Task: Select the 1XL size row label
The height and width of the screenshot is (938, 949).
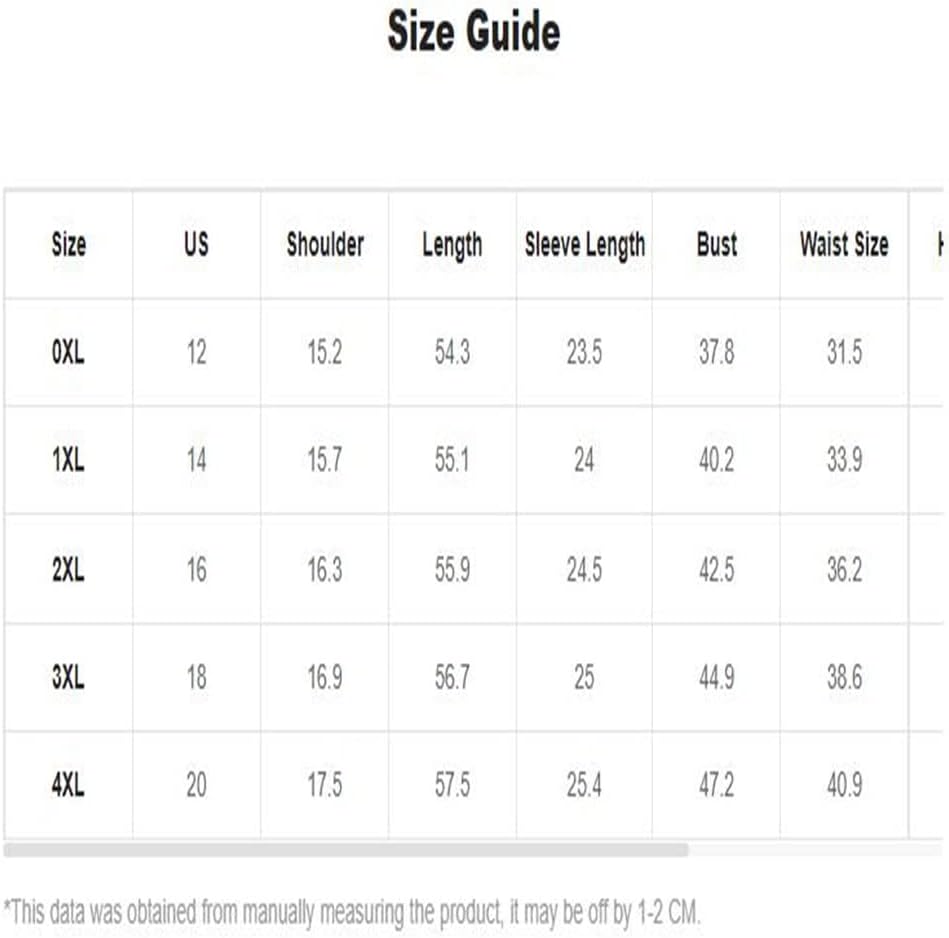Action: [68, 460]
